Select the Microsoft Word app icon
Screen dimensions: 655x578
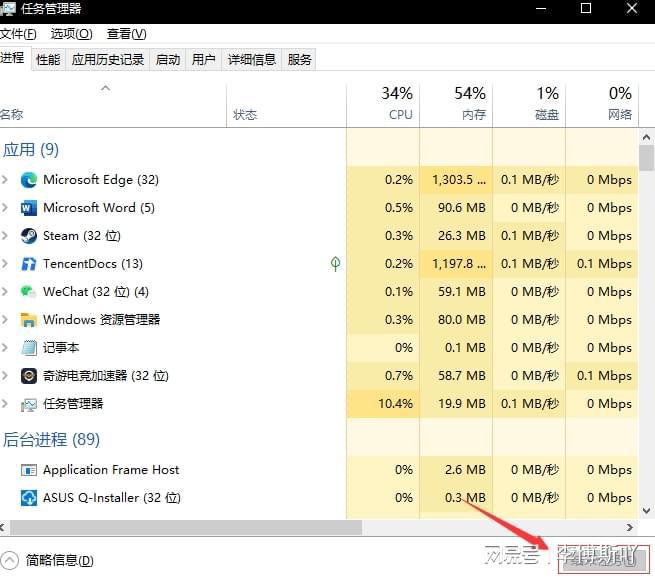(29, 208)
